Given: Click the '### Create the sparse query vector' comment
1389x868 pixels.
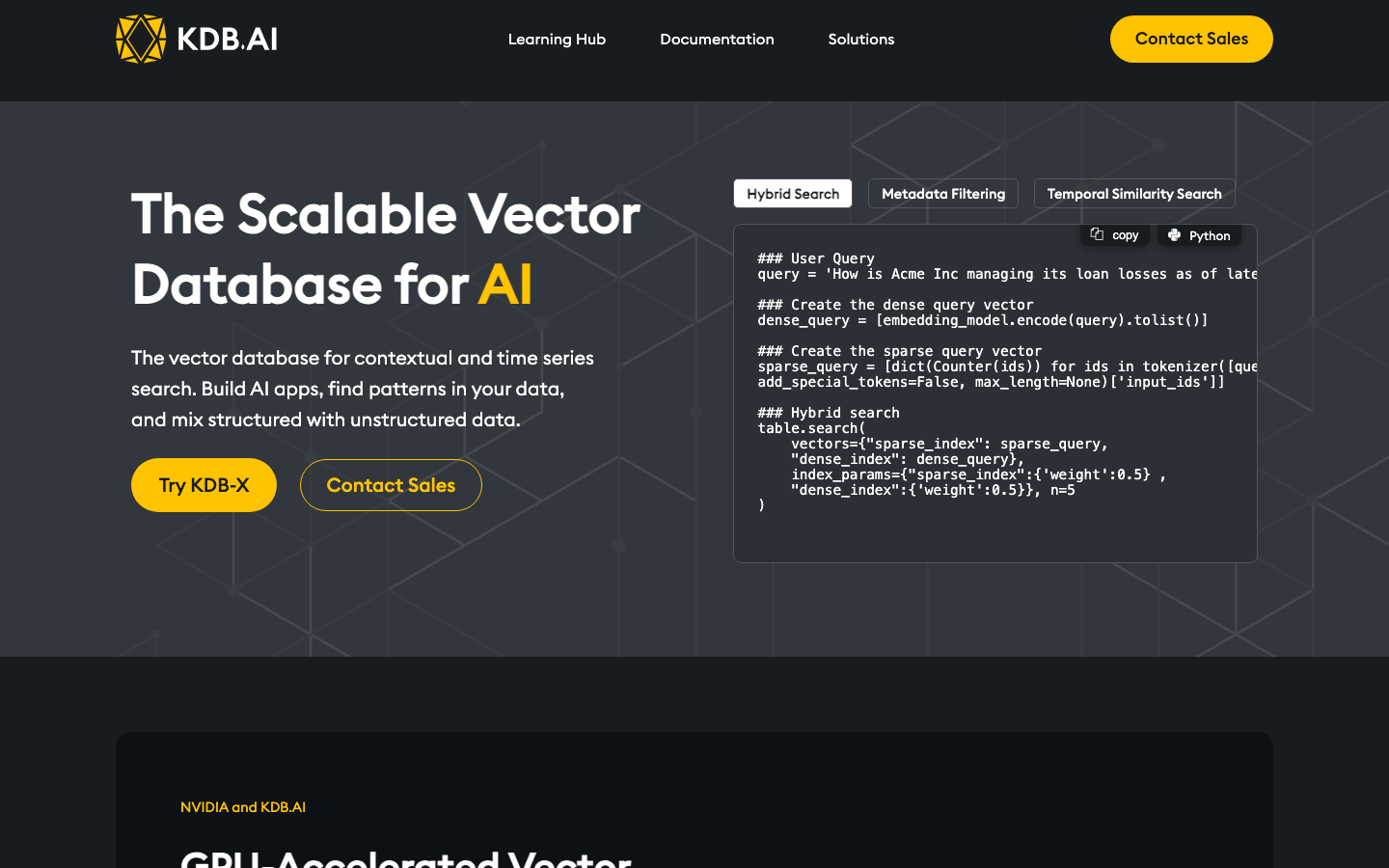Looking at the screenshot, I should tap(900, 351).
